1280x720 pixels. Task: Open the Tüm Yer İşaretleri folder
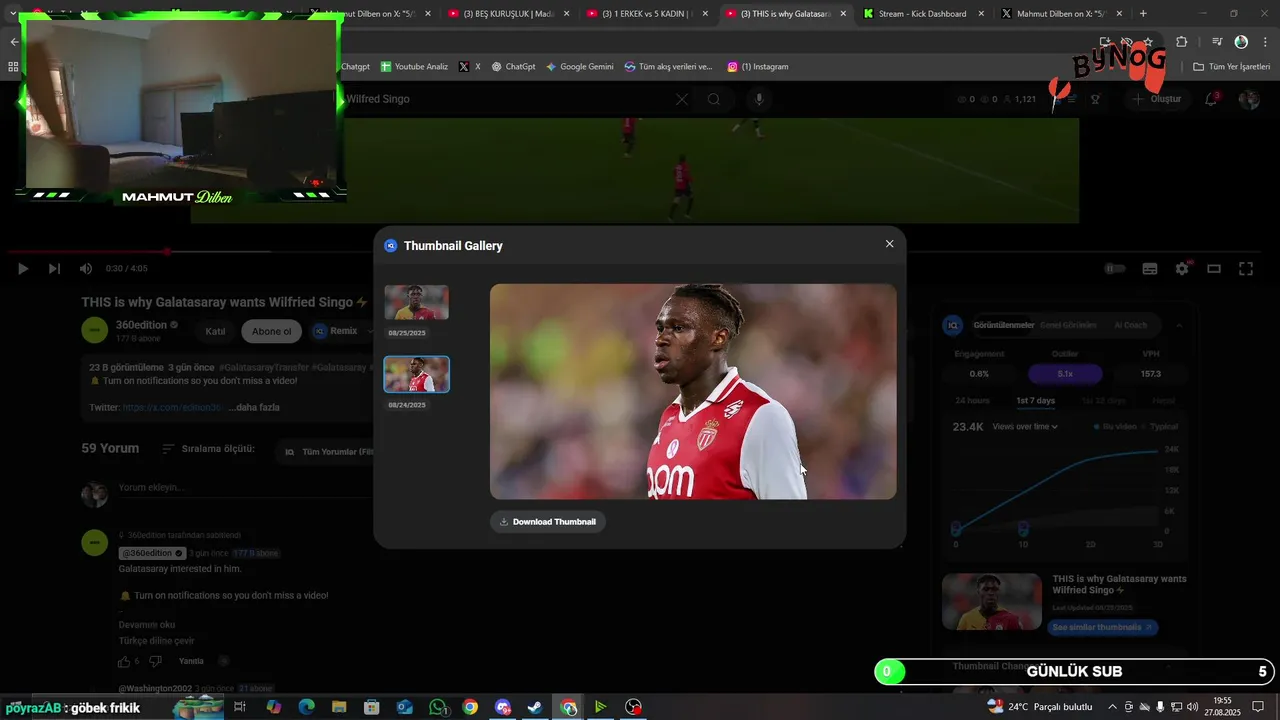[x=1231, y=67]
